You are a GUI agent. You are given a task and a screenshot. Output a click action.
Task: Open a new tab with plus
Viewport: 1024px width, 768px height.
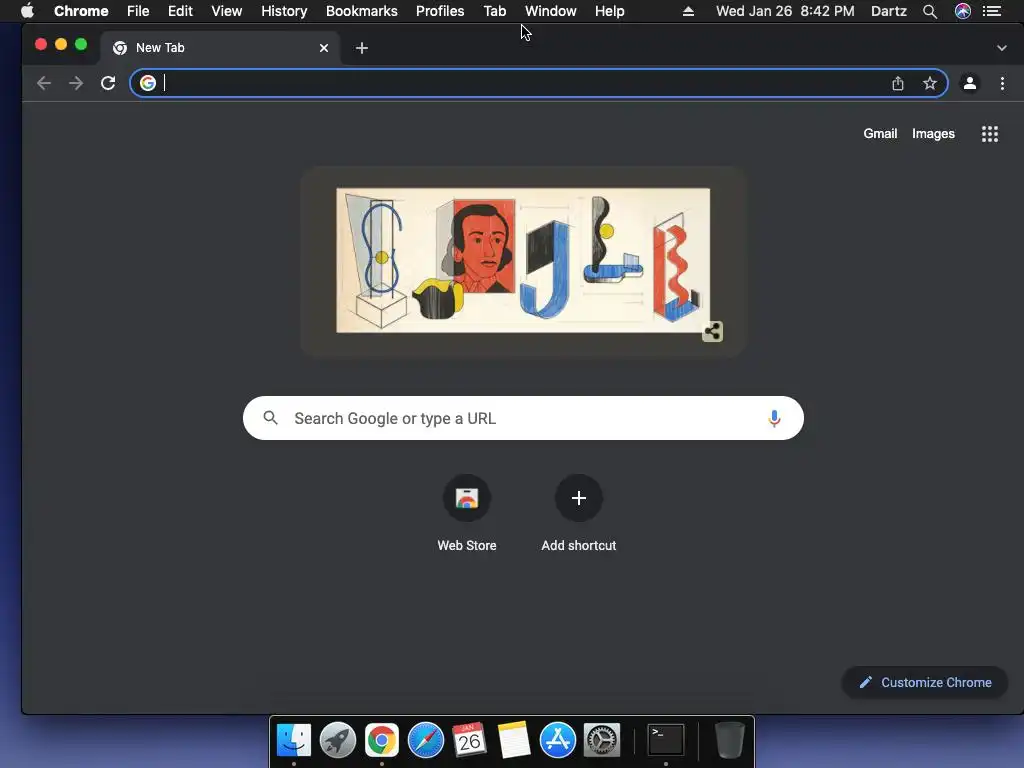coord(362,48)
